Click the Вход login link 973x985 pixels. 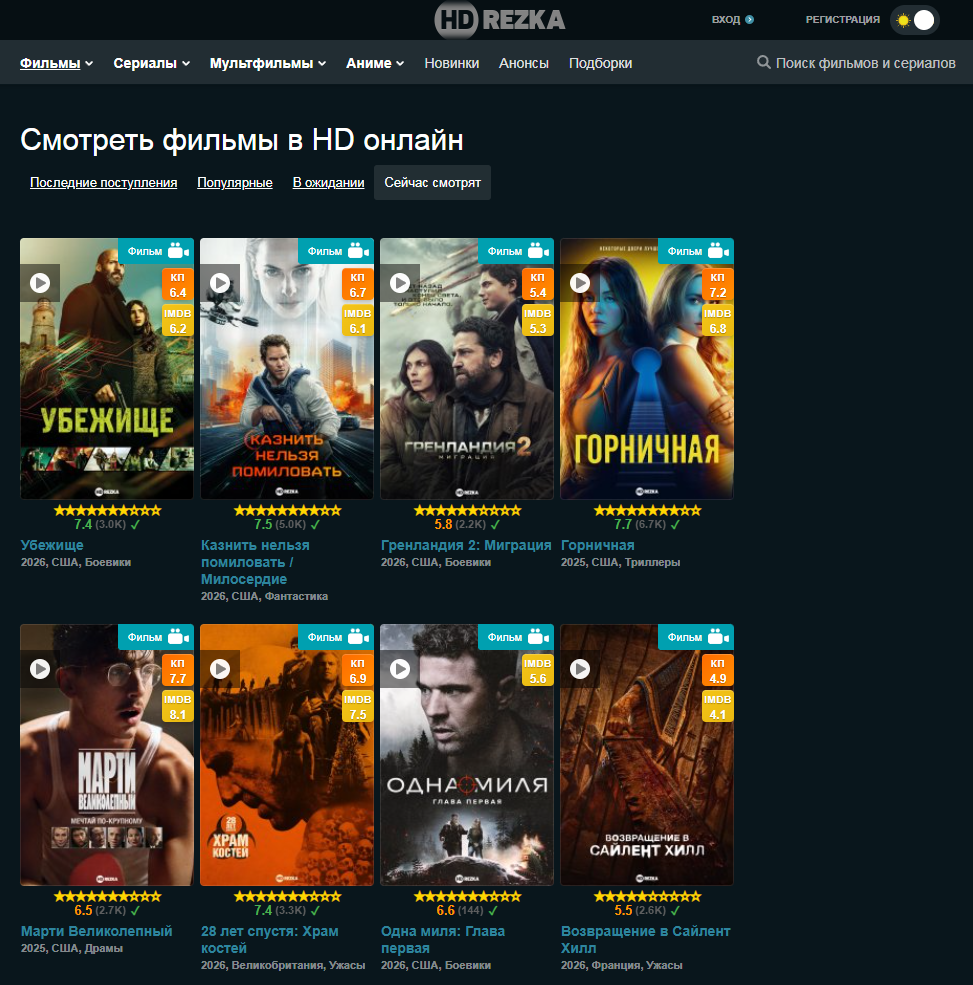pyautogui.click(x=726, y=19)
